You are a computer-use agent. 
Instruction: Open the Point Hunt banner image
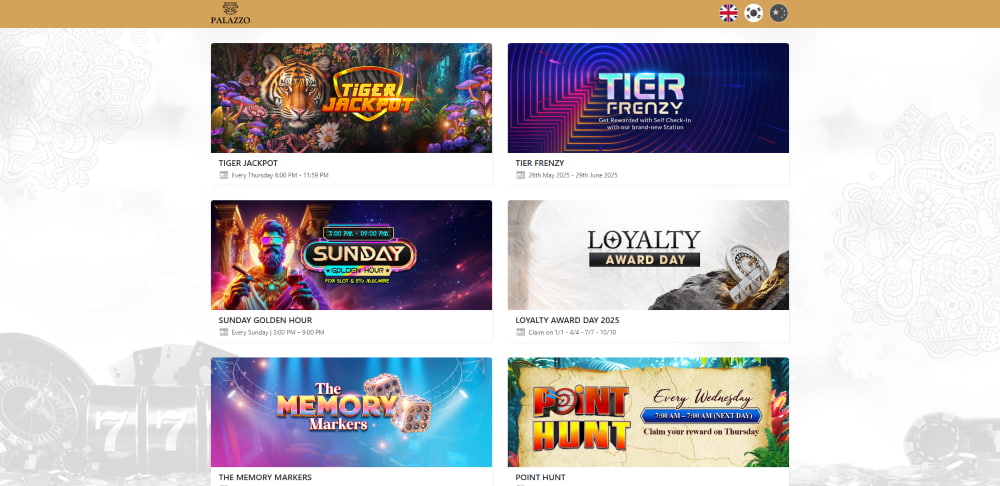pyautogui.click(x=648, y=412)
